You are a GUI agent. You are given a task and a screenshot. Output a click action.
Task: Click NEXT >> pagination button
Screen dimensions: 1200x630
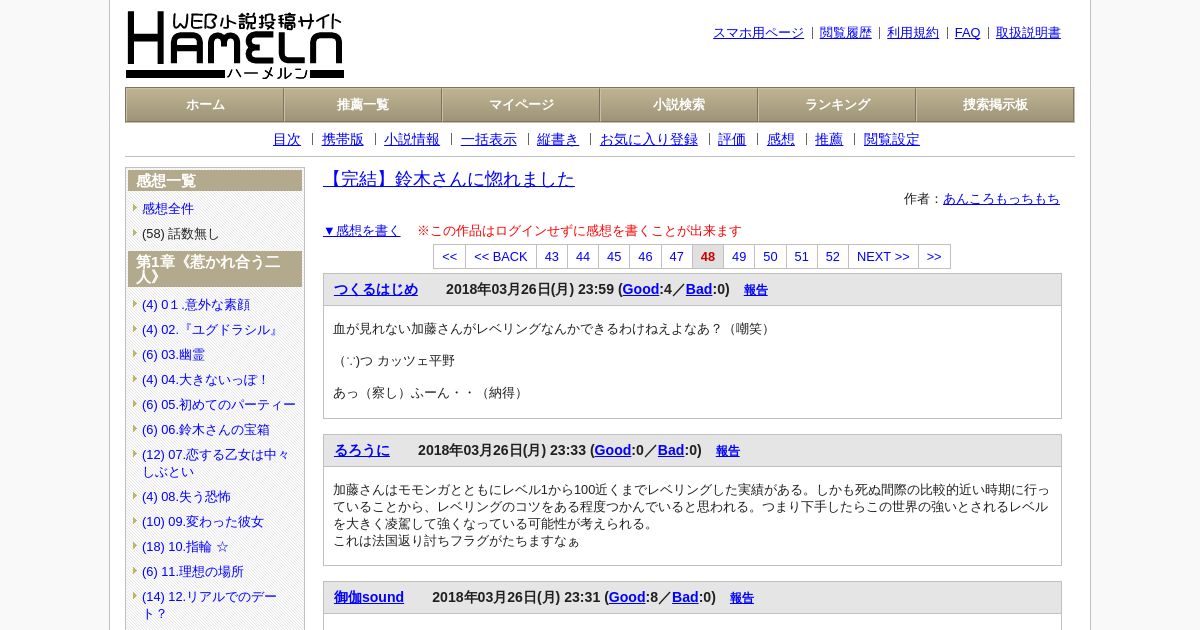pos(883,257)
